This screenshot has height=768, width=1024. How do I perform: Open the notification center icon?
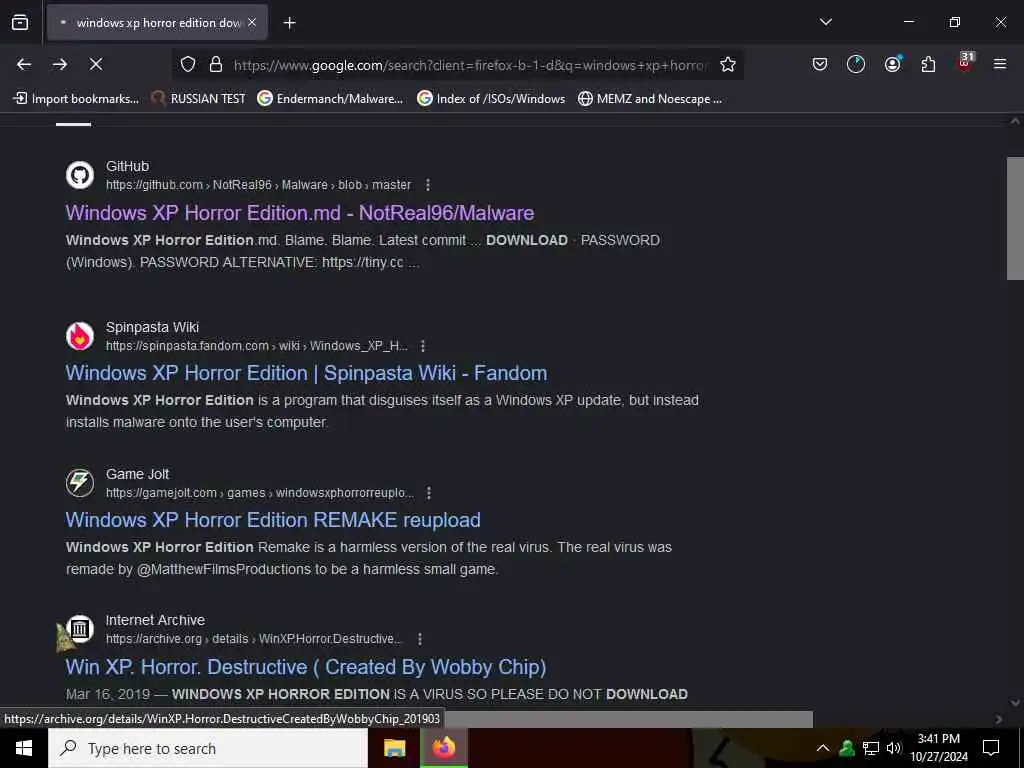pos(991,748)
